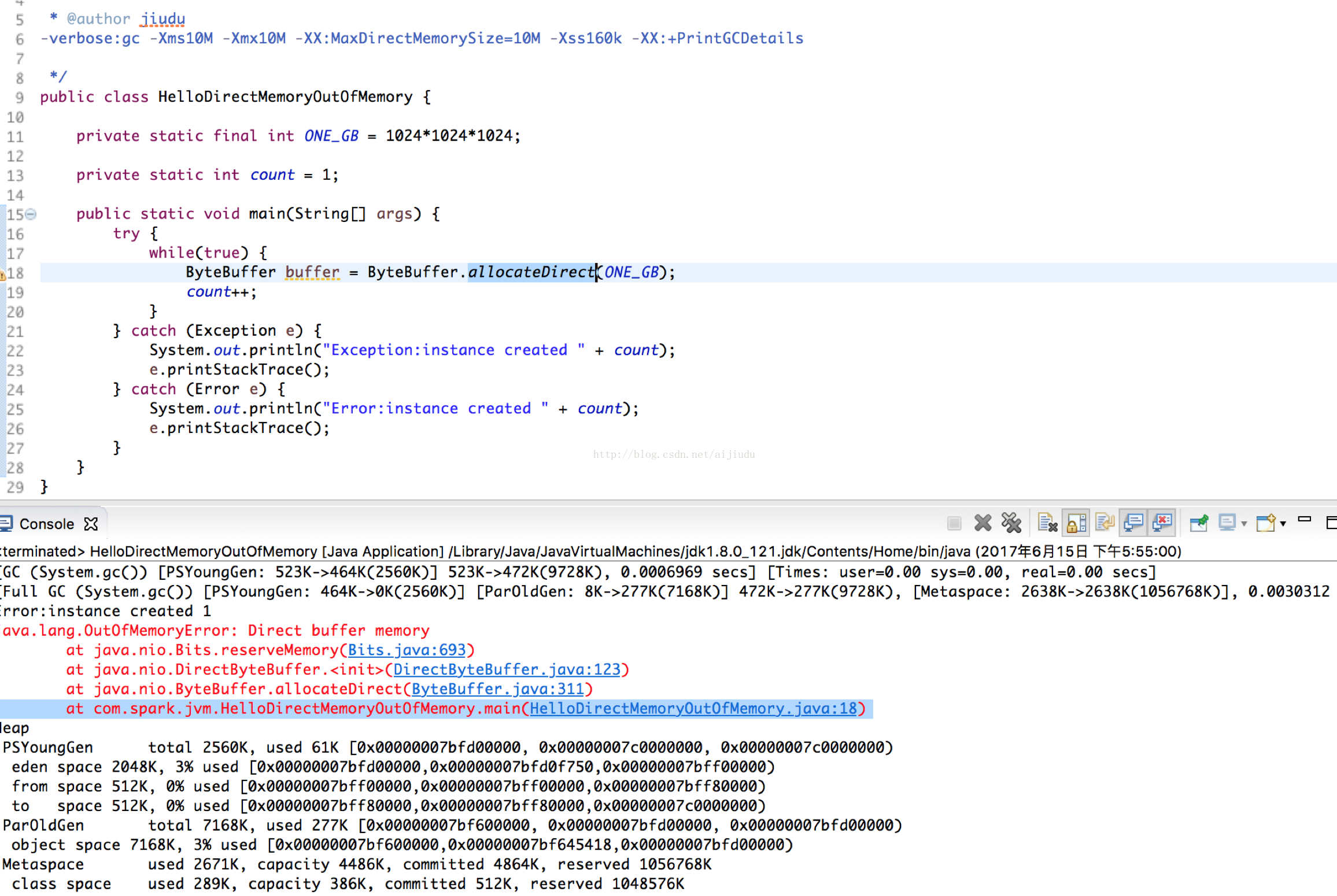
Task: Toggle Word Wrap in the console
Action: 1105,523
